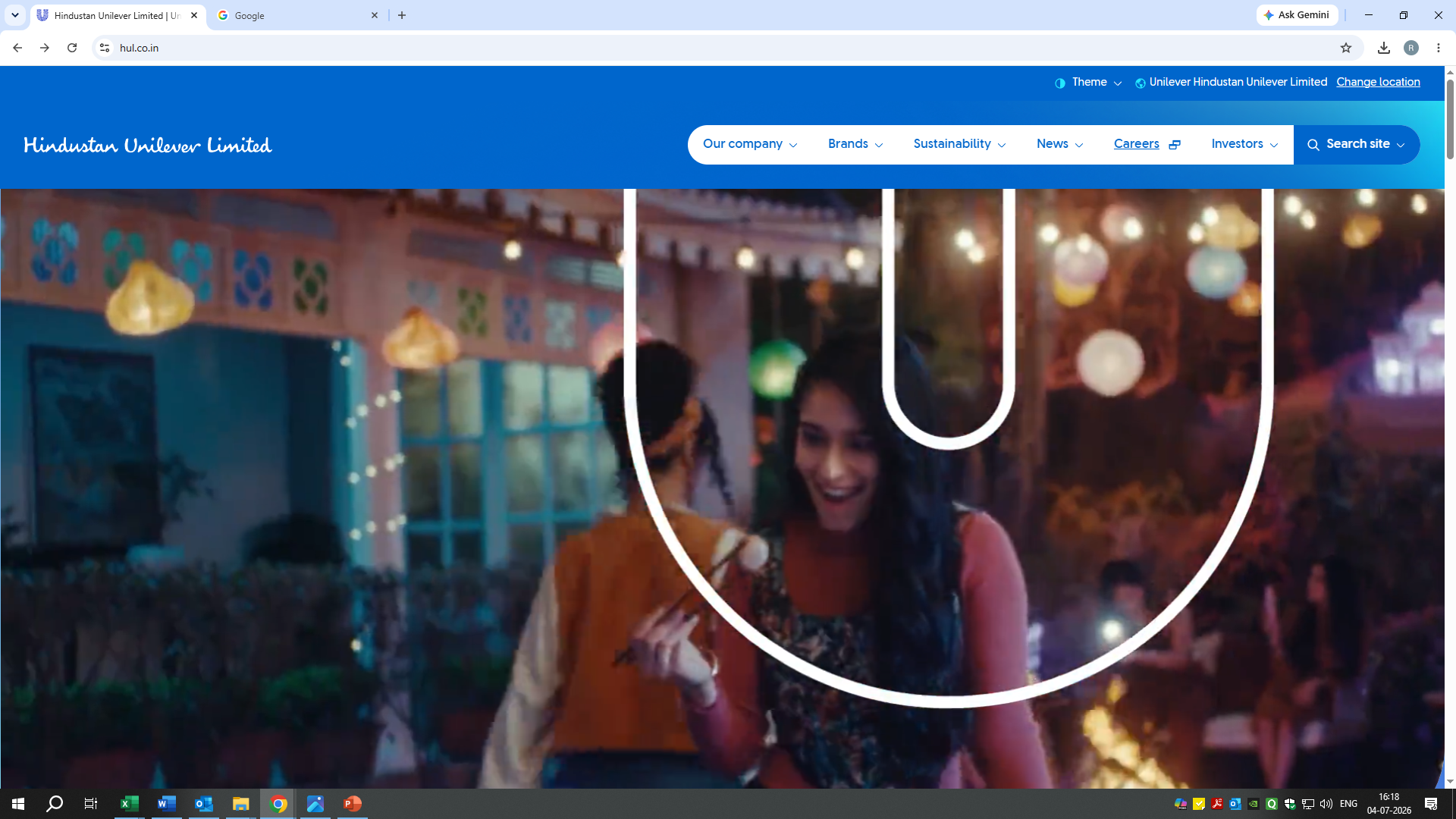Open the Sustainability navigation menu
This screenshot has height=819, width=1456.
pyautogui.click(x=959, y=144)
